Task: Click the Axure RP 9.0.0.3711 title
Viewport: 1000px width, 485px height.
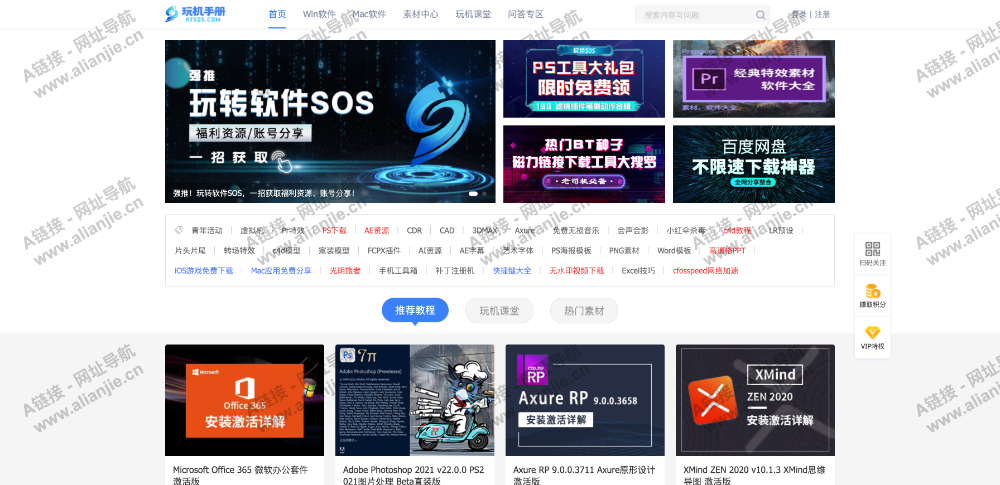Action: click(x=584, y=475)
